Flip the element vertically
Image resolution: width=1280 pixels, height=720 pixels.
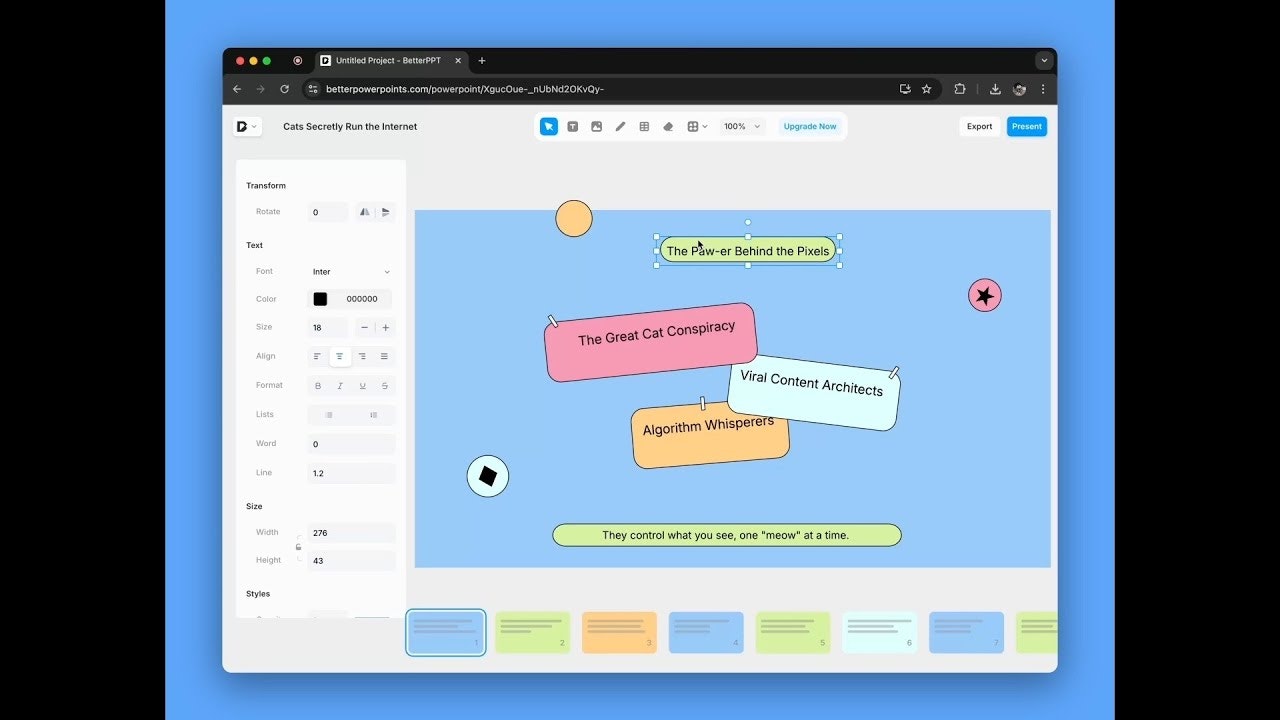tap(386, 212)
